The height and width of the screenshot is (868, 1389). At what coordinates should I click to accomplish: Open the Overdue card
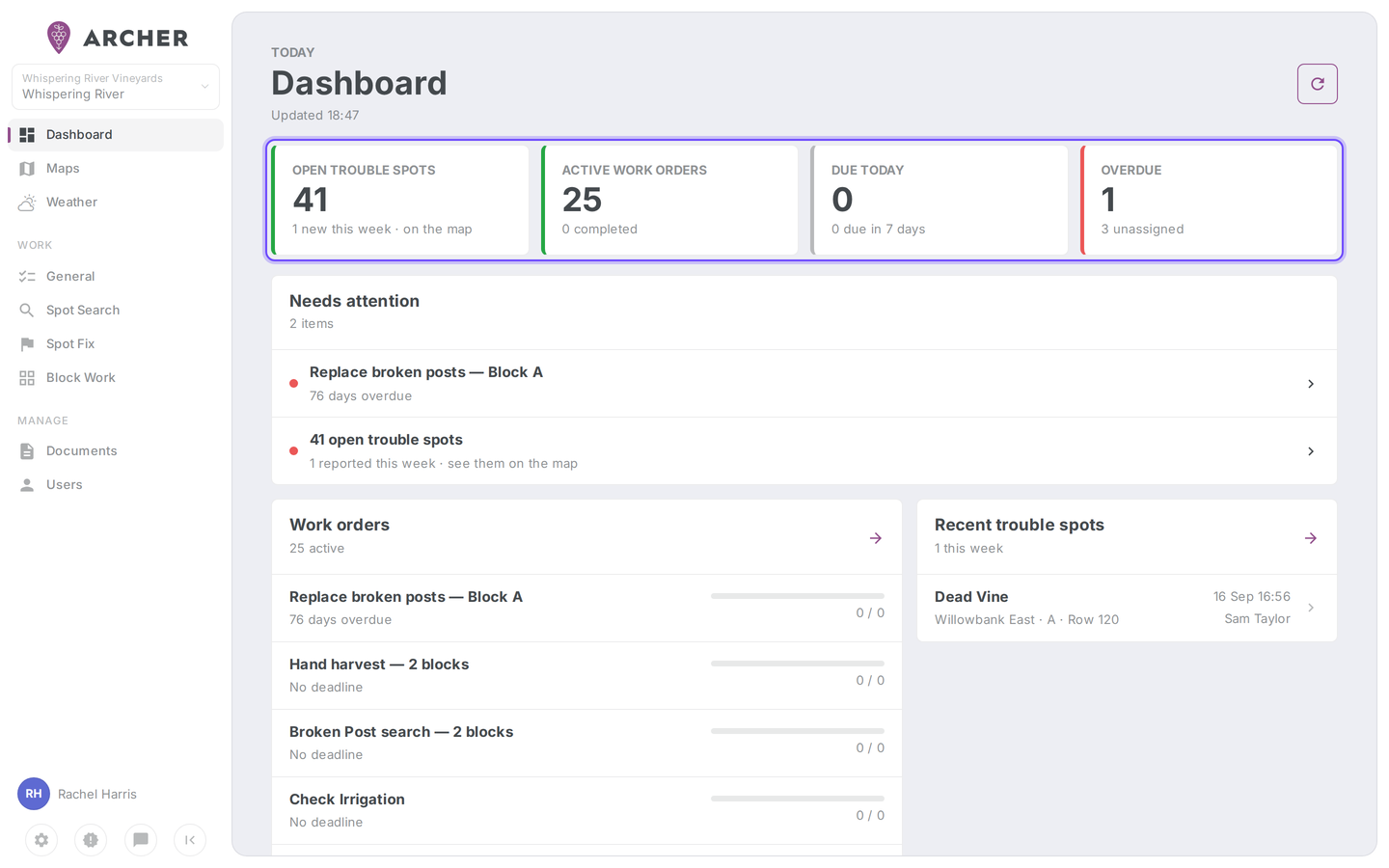click(x=1209, y=200)
